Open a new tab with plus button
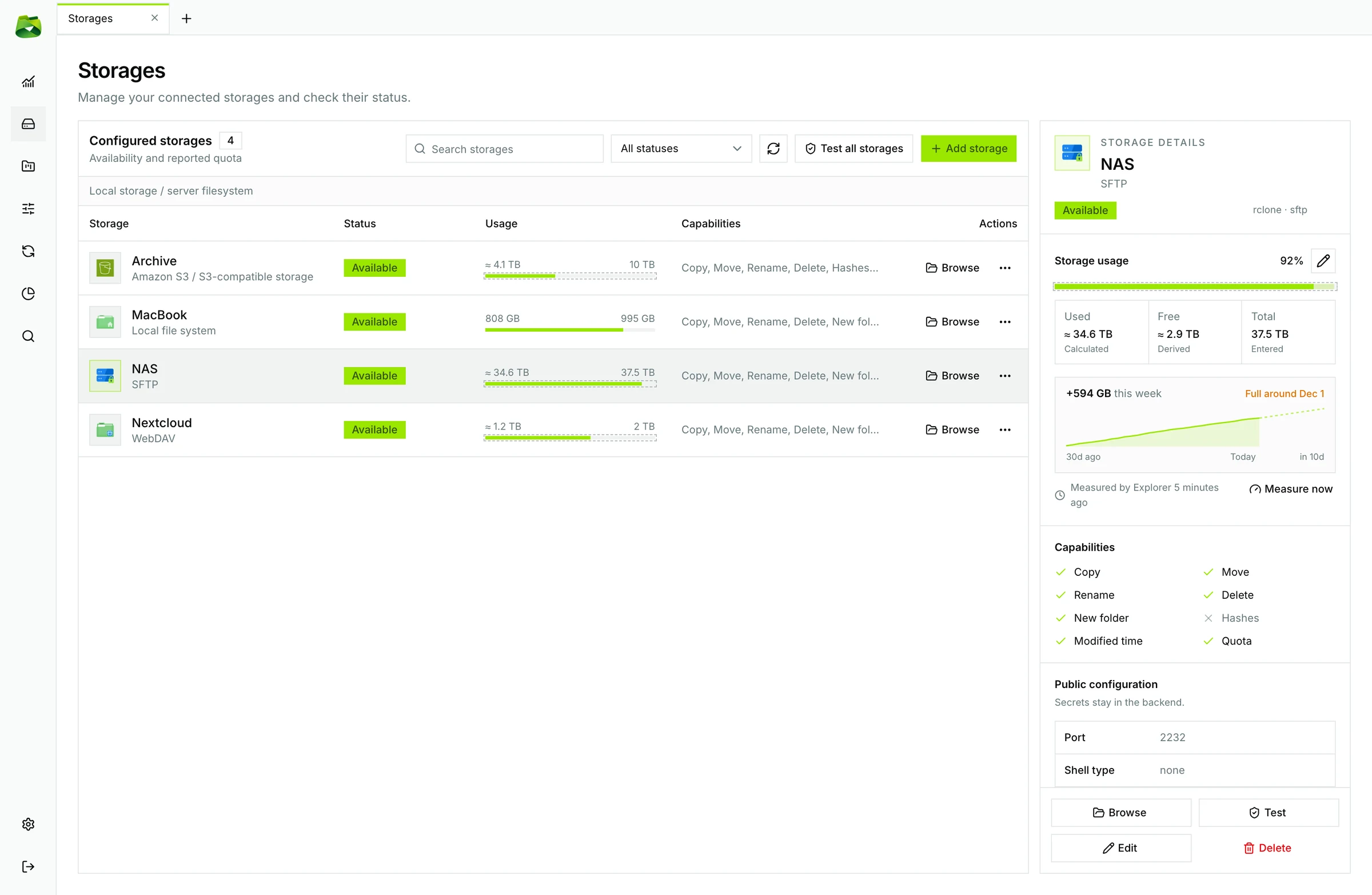 pyautogui.click(x=186, y=18)
